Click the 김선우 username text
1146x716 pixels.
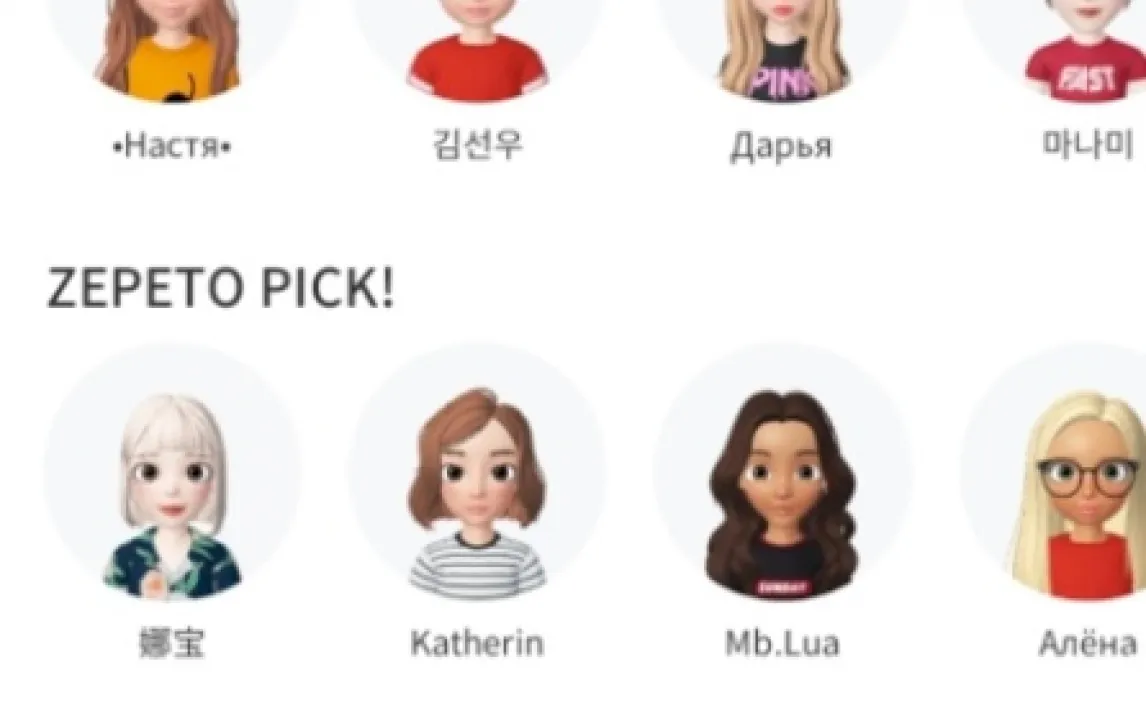coord(477,144)
